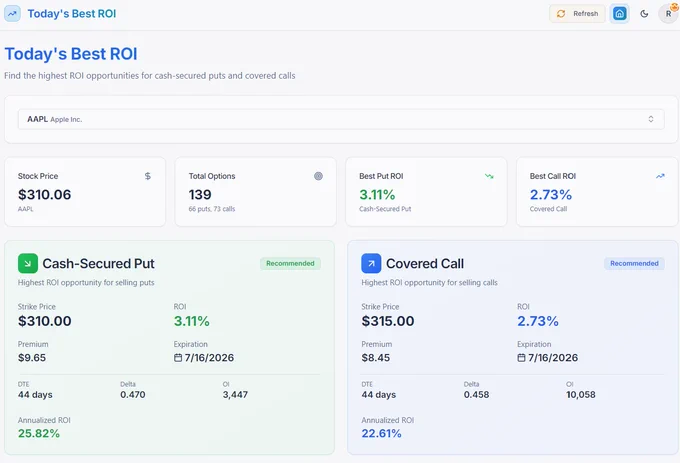This screenshot has height=463, width=680.
Task: Toggle dark mode with the moon icon
Action: click(644, 14)
